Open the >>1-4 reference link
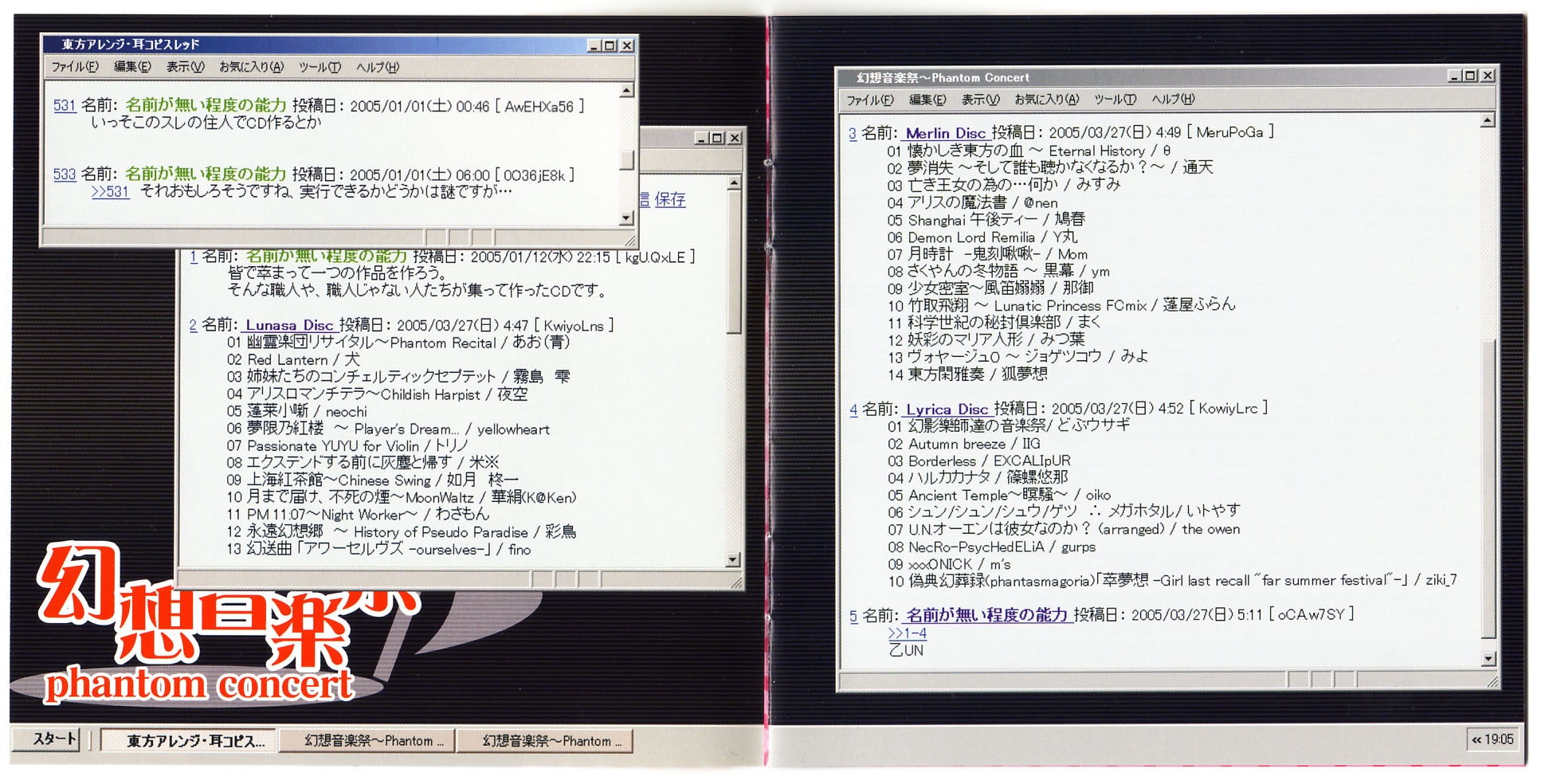This screenshot has width=1541, height=784. pyautogui.click(x=907, y=633)
